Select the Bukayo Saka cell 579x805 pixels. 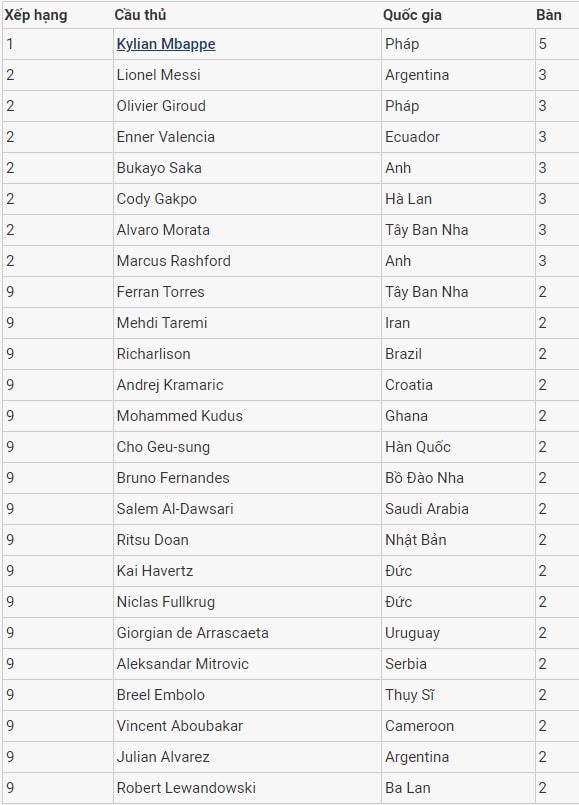(247, 168)
